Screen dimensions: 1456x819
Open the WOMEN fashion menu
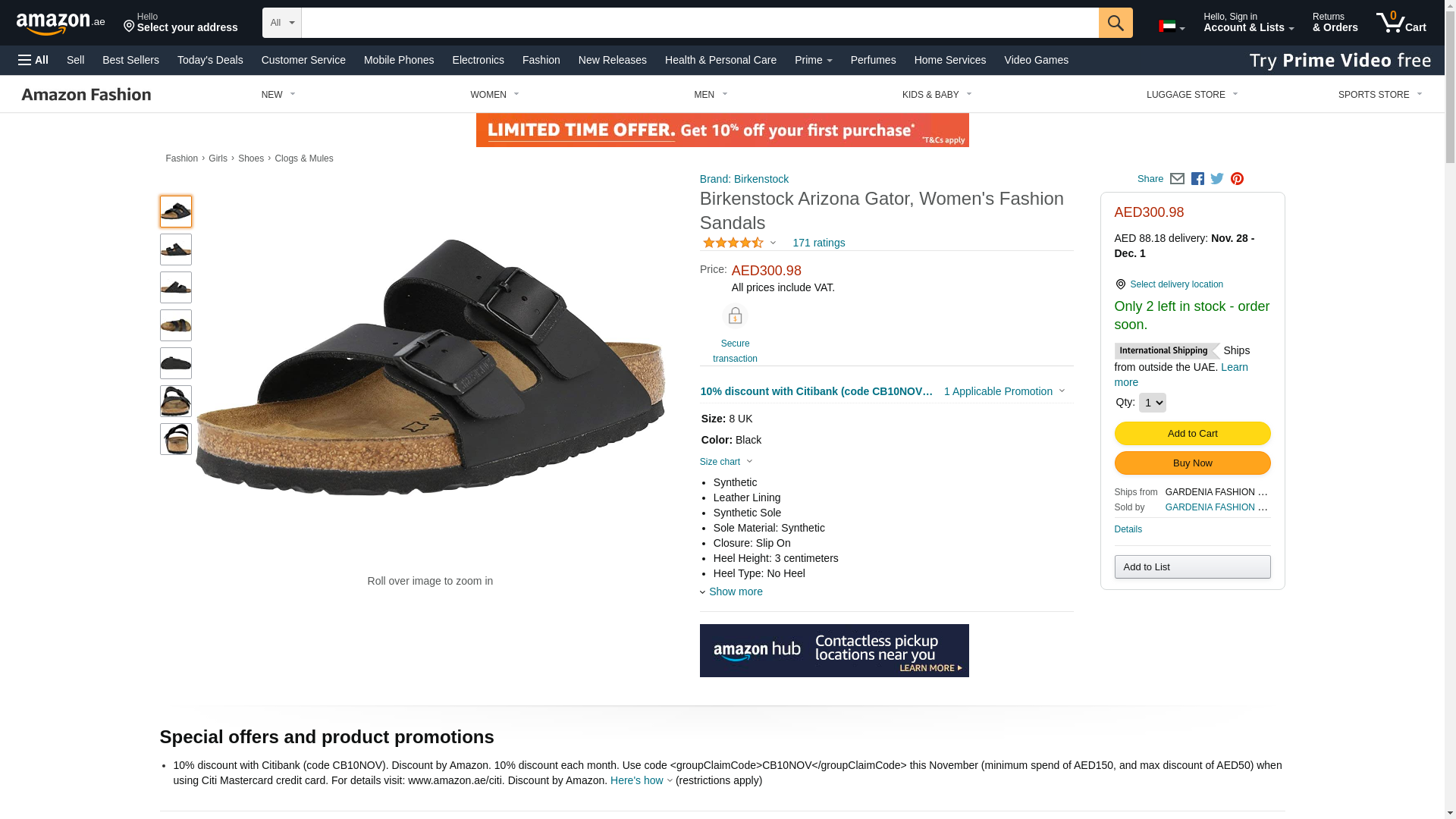pos(494,95)
